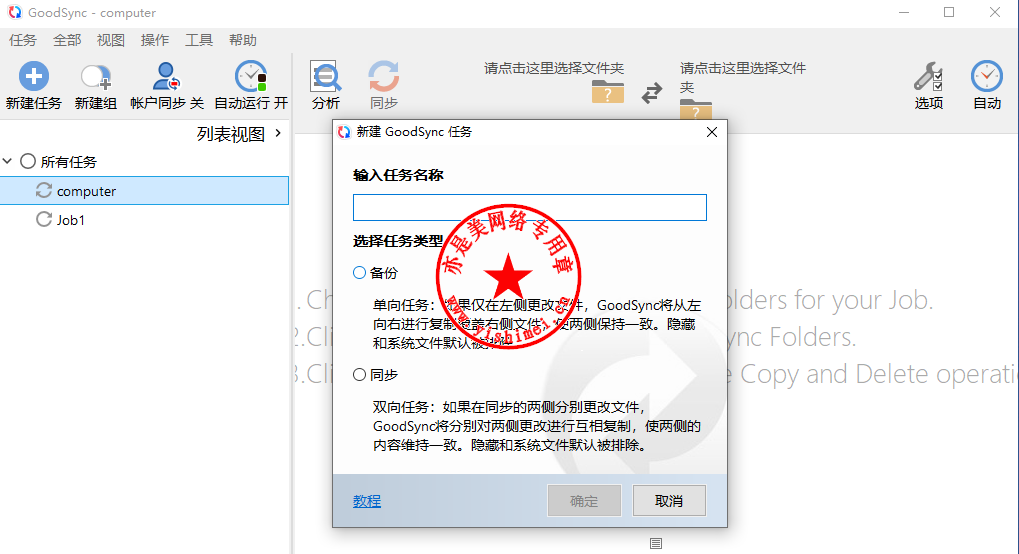The height and width of the screenshot is (554, 1019).
Task: Choose the right folder via its folder icon
Action: click(695, 109)
